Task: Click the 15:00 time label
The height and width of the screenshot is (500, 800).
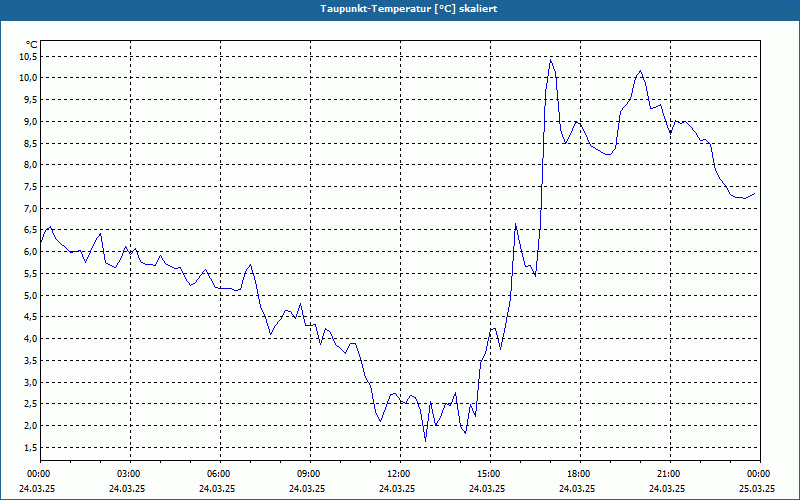Action: (x=490, y=474)
